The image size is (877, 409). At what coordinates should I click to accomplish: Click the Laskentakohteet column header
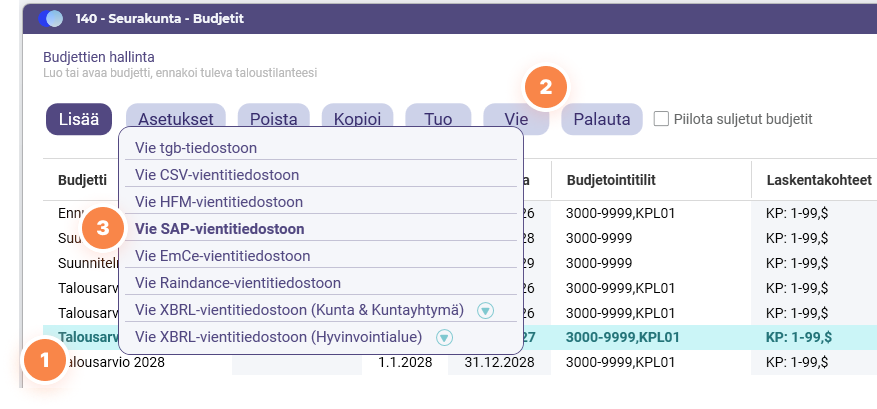coord(819,180)
